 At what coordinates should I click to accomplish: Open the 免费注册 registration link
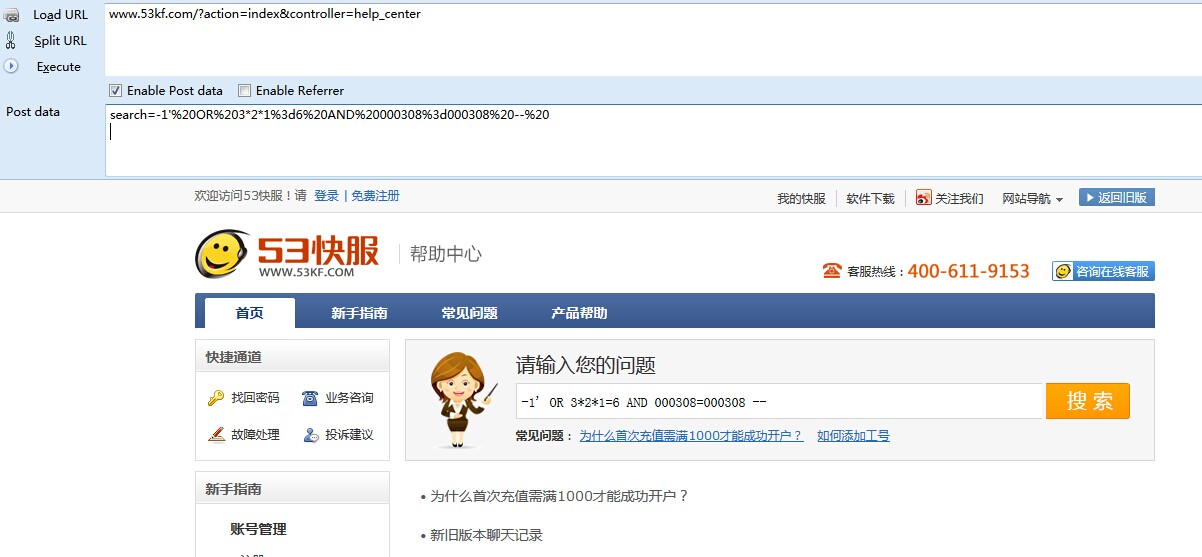pyautogui.click(x=375, y=196)
